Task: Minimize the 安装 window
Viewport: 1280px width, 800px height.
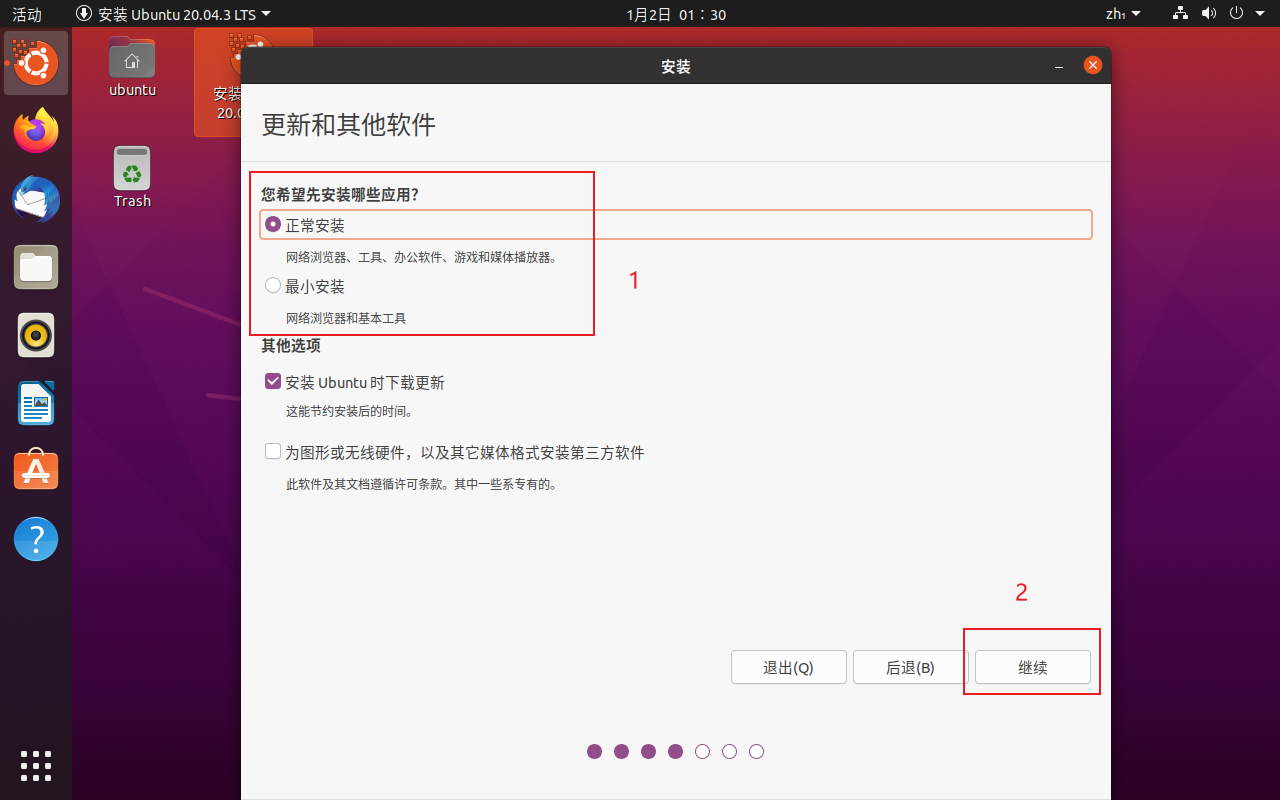Action: tap(1059, 66)
